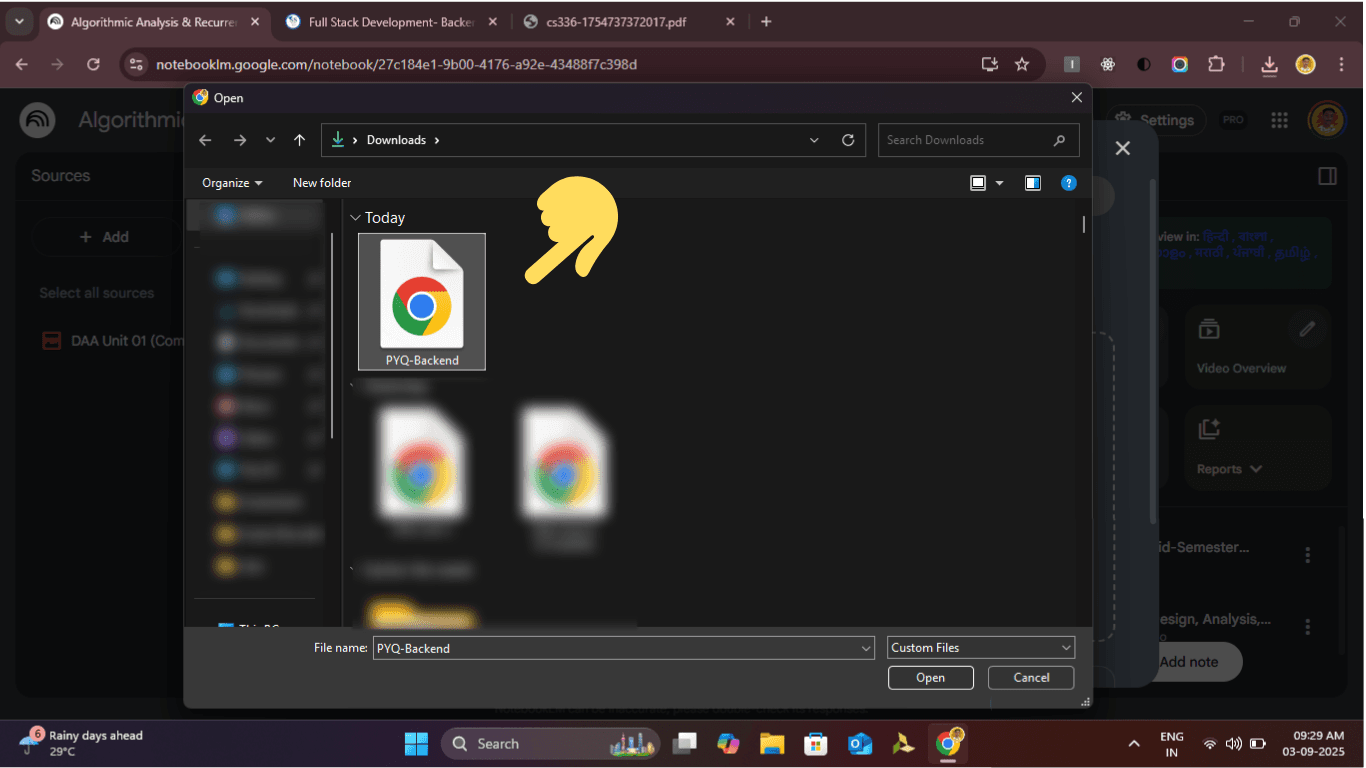
Task: Click the Refresh icon beside the Downloads path
Action: click(848, 140)
